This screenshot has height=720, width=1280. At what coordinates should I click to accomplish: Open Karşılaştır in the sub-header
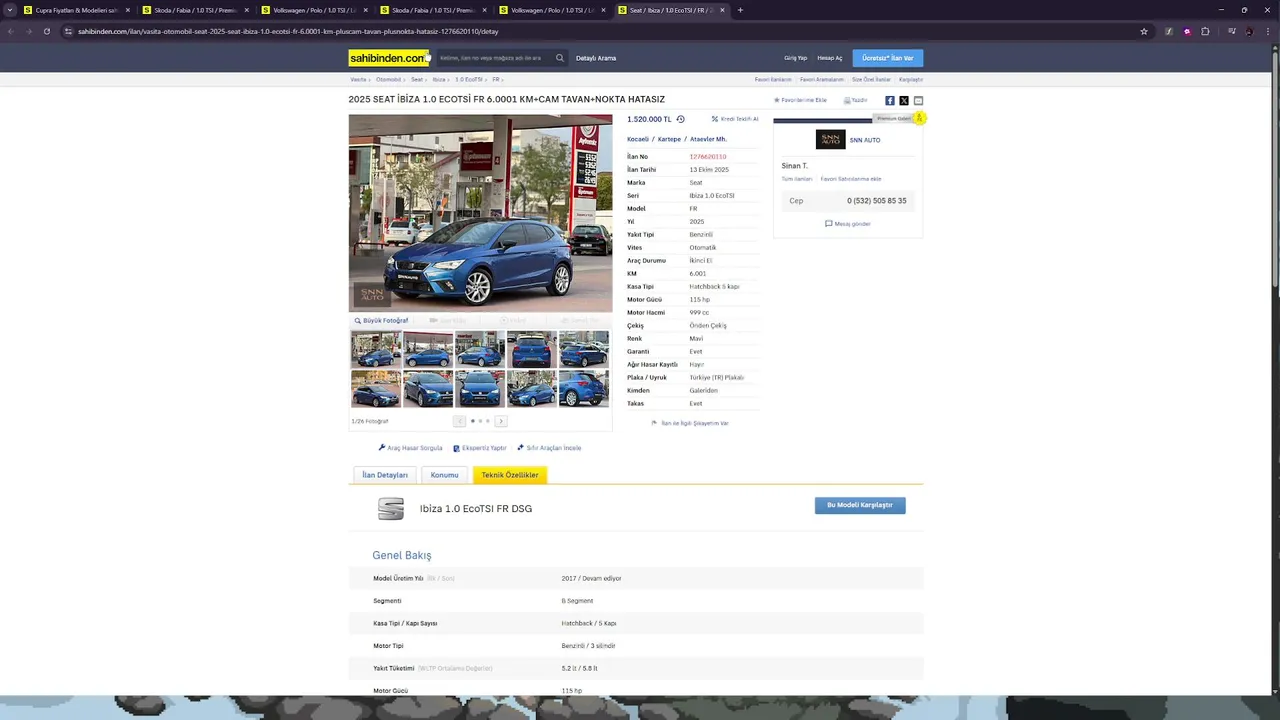[x=911, y=79]
